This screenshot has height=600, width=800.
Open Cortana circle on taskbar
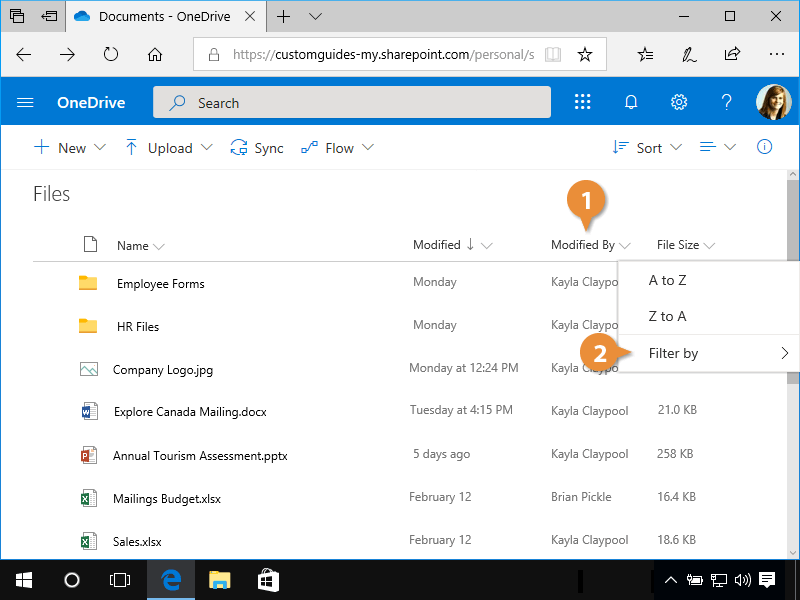[x=71, y=580]
